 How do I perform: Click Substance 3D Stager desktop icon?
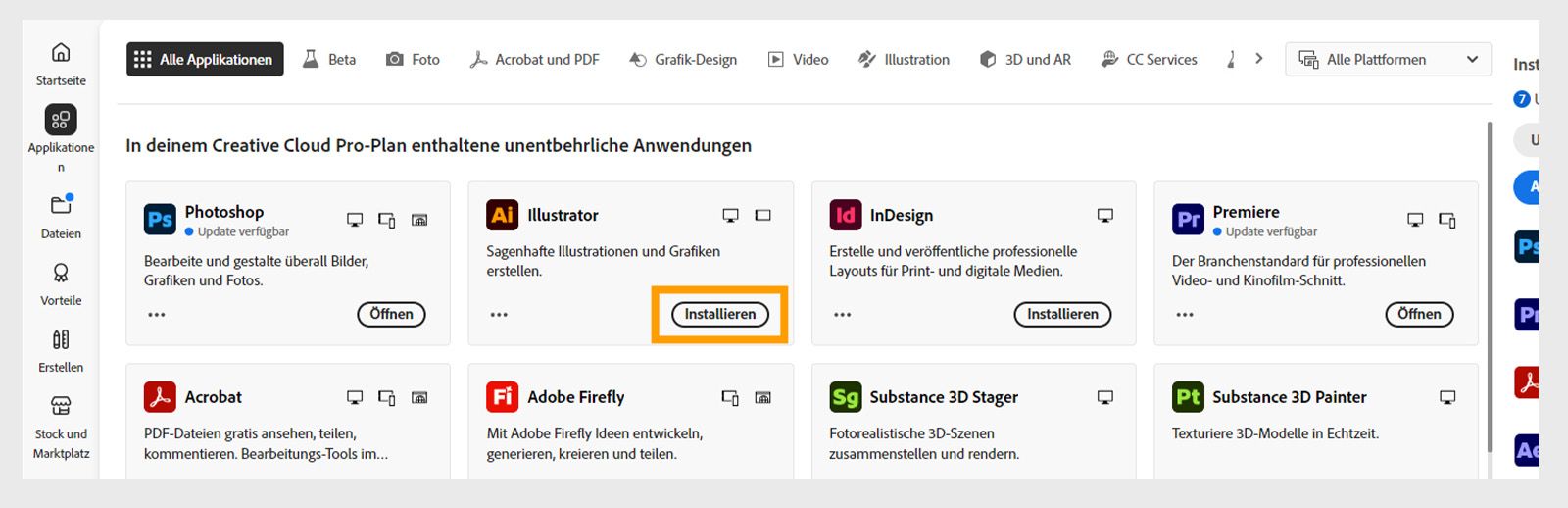[1104, 397]
